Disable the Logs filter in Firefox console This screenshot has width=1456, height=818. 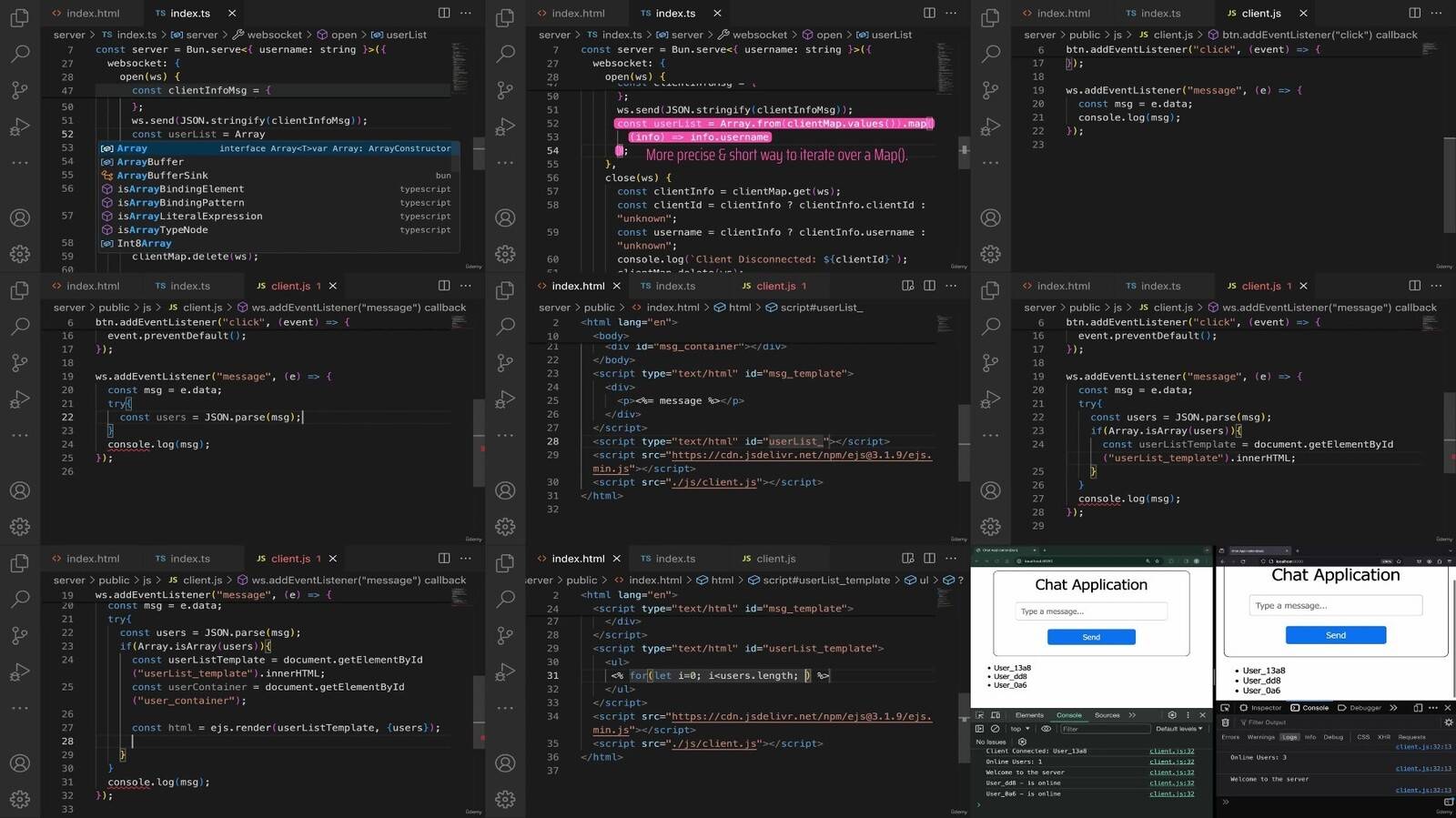point(1289,737)
